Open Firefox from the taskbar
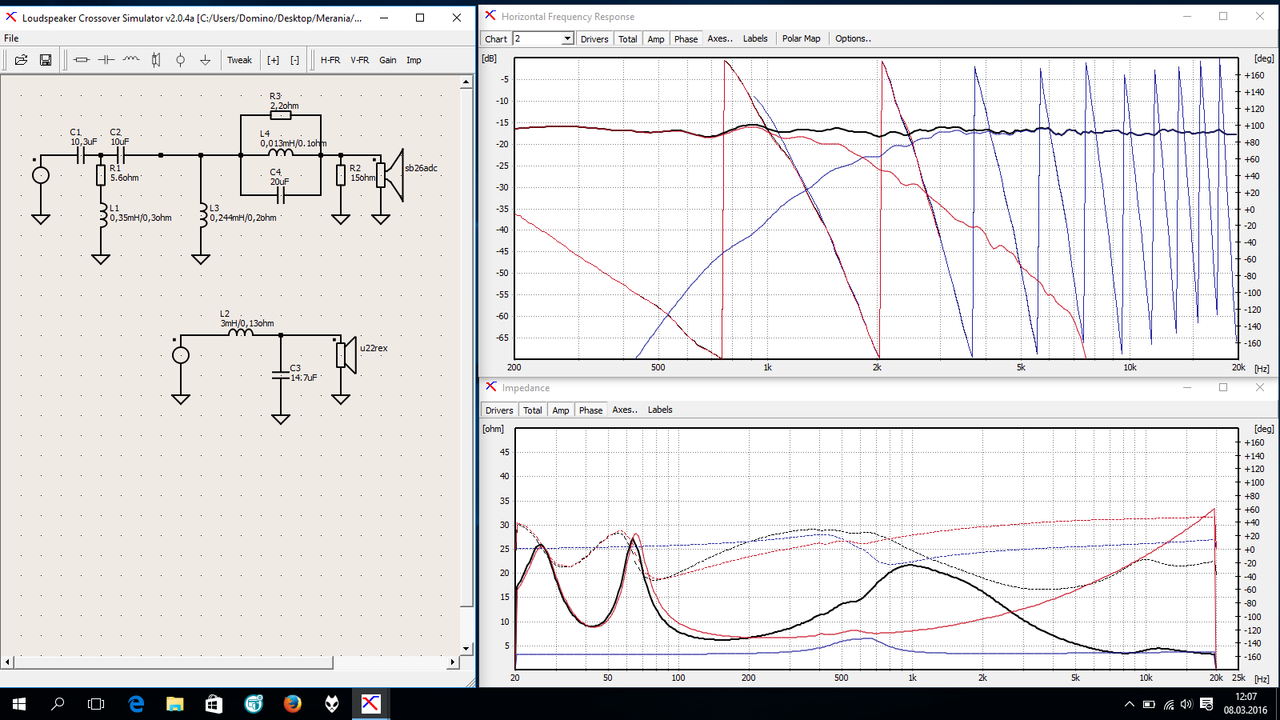Image resolution: width=1280 pixels, height=720 pixels. [x=293, y=704]
